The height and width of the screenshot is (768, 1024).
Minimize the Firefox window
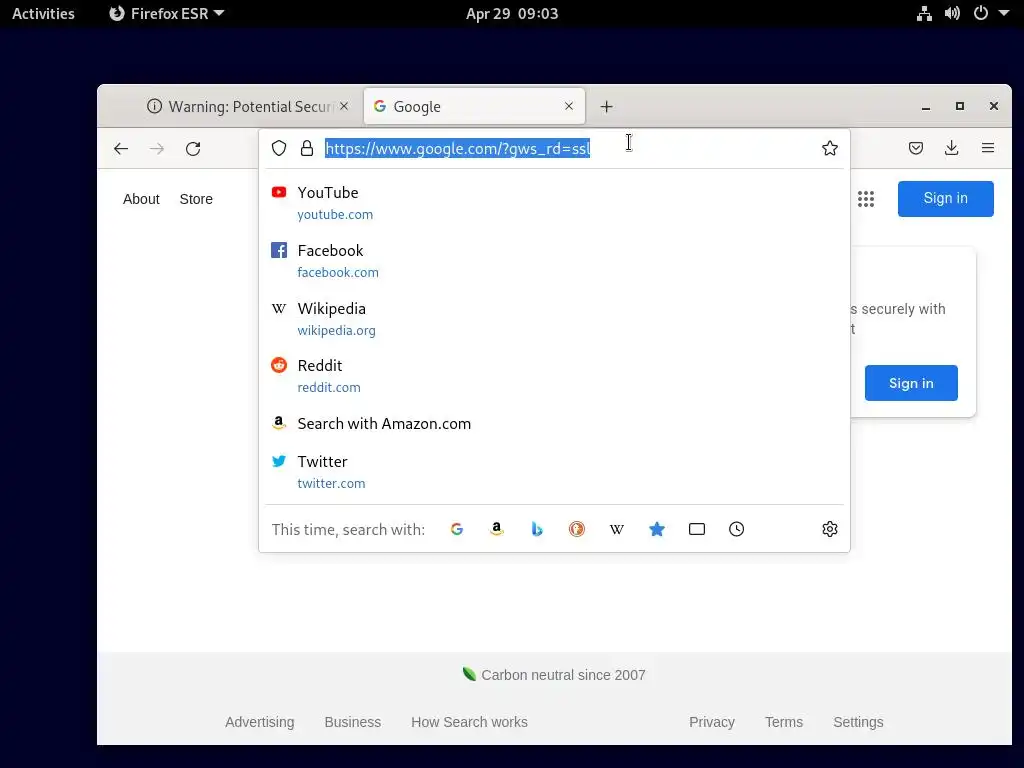click(925, 106)
